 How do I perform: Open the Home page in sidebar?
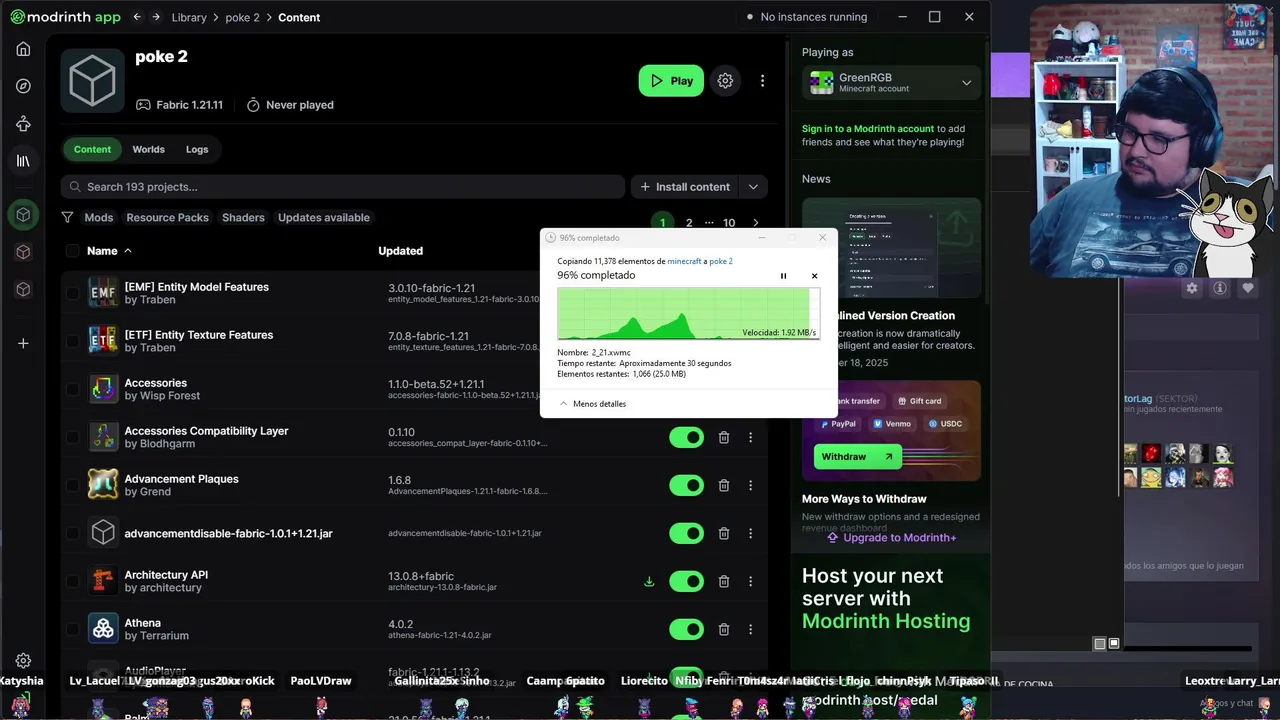click(x=23, y=49)
